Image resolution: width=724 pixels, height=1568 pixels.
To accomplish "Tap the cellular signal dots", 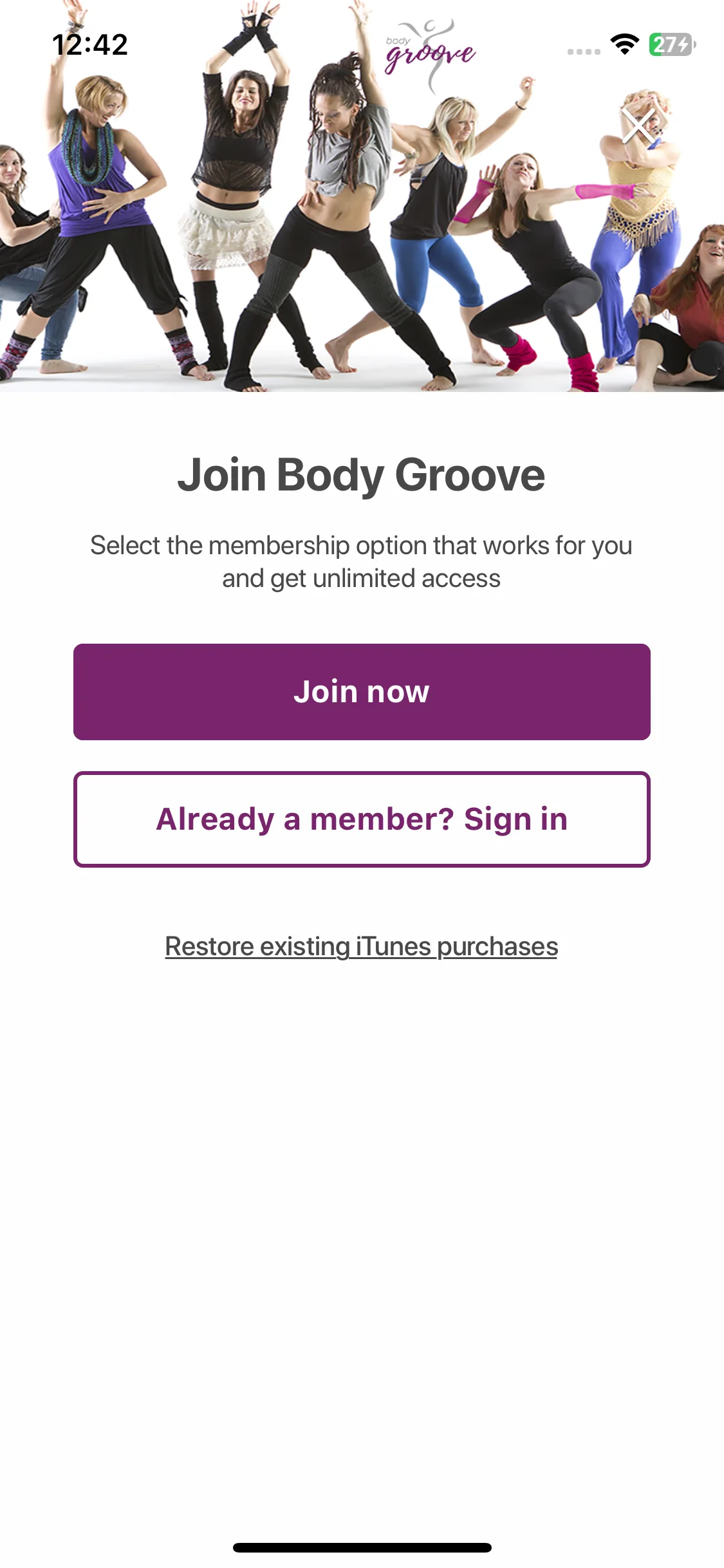I will (584, 51).
